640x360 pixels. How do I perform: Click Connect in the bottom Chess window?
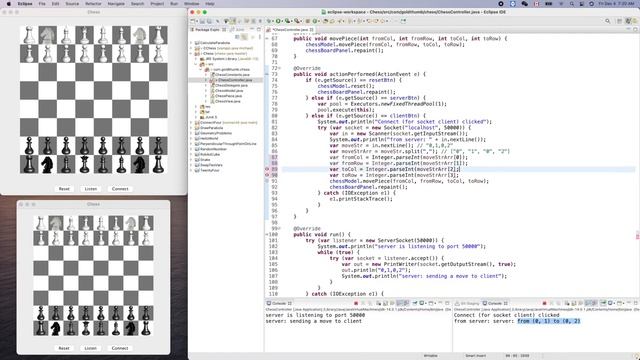(x=120, y=348)
